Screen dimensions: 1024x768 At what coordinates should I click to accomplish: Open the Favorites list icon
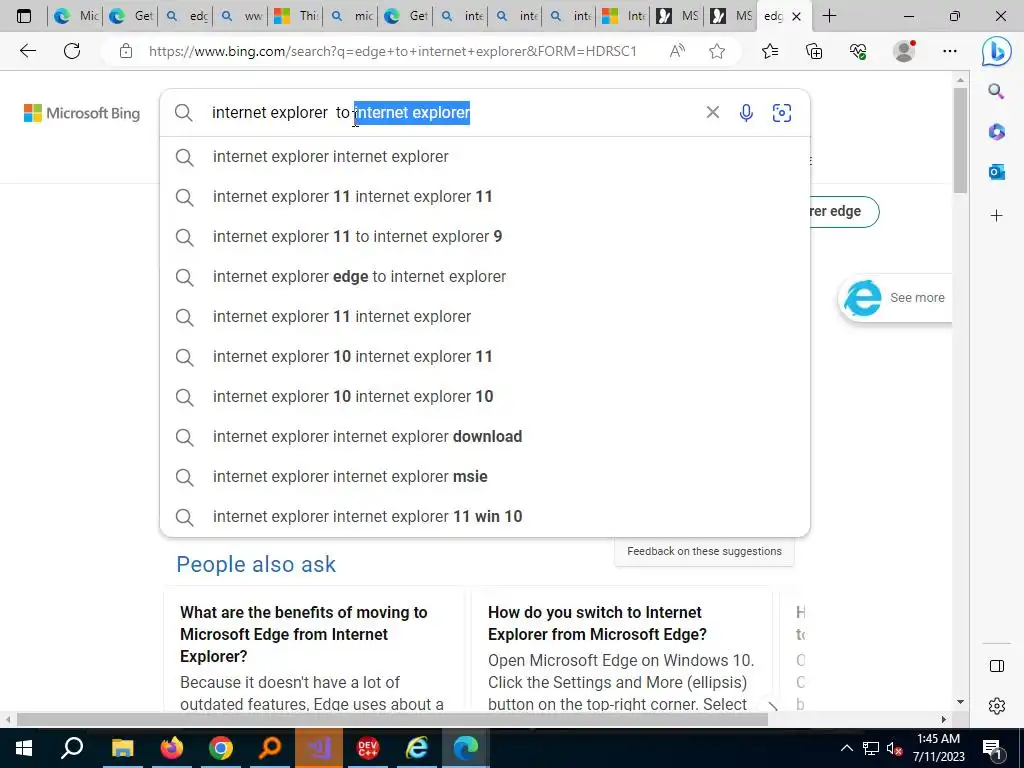(770, 51)
